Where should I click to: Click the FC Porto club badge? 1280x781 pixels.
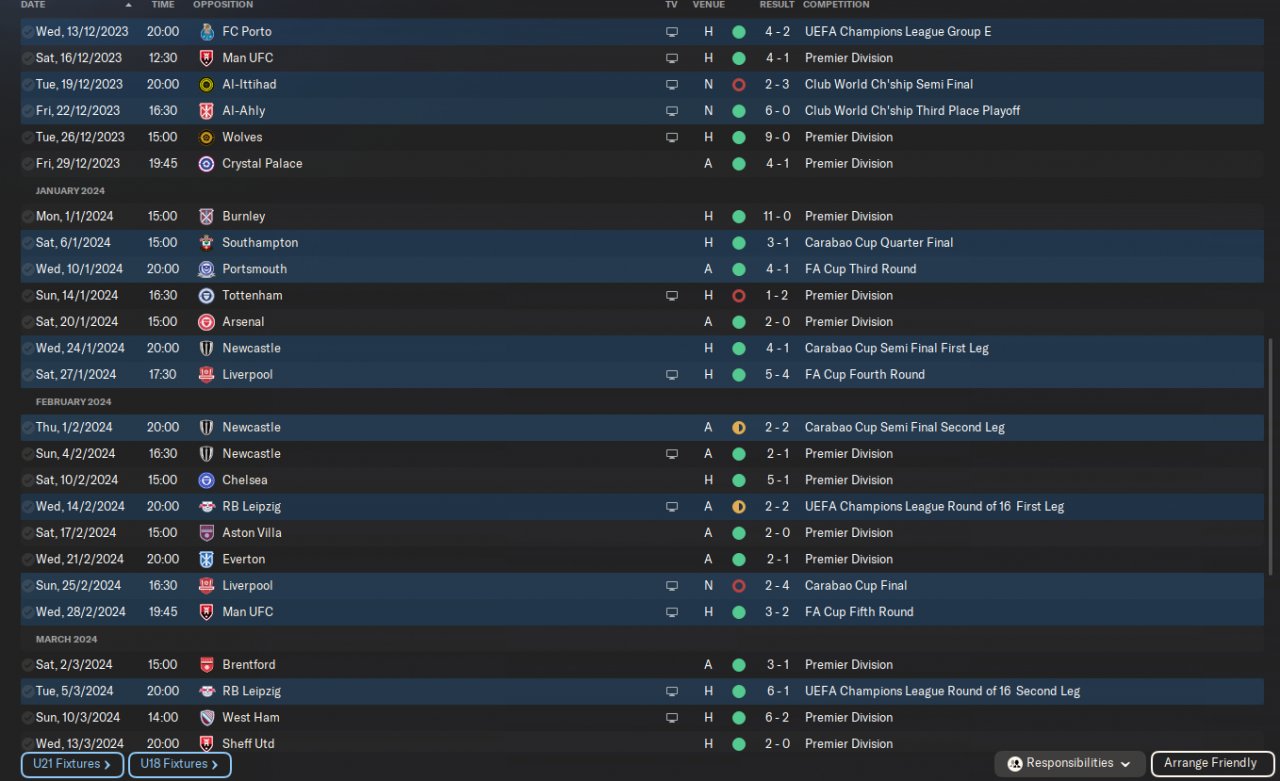(x=206, y=32)
